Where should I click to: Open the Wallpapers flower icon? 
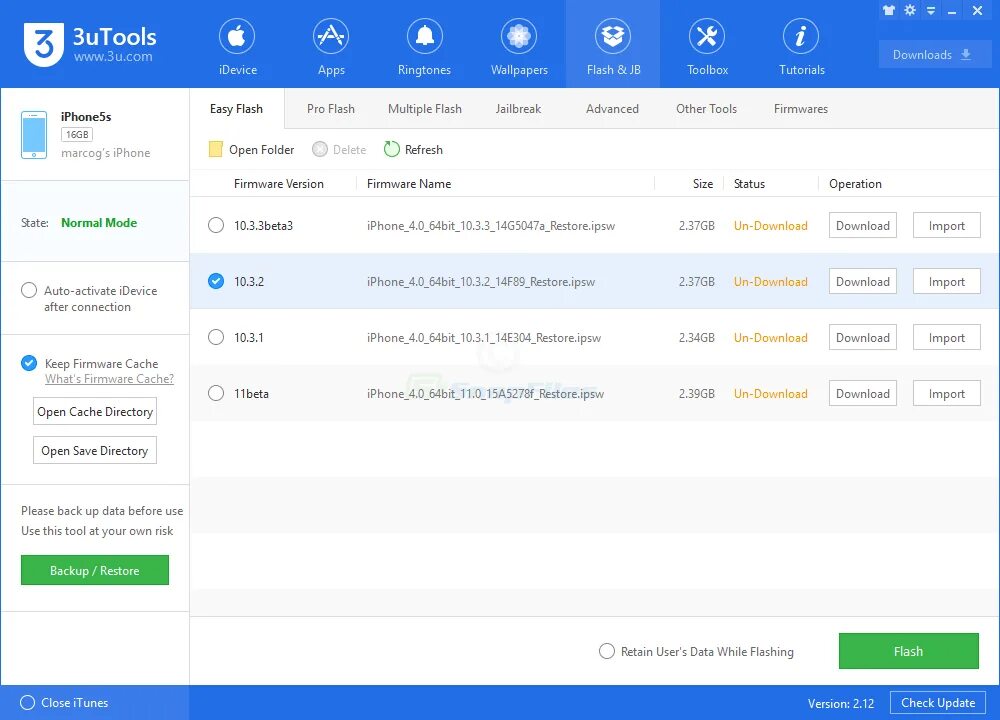(518, 36)
